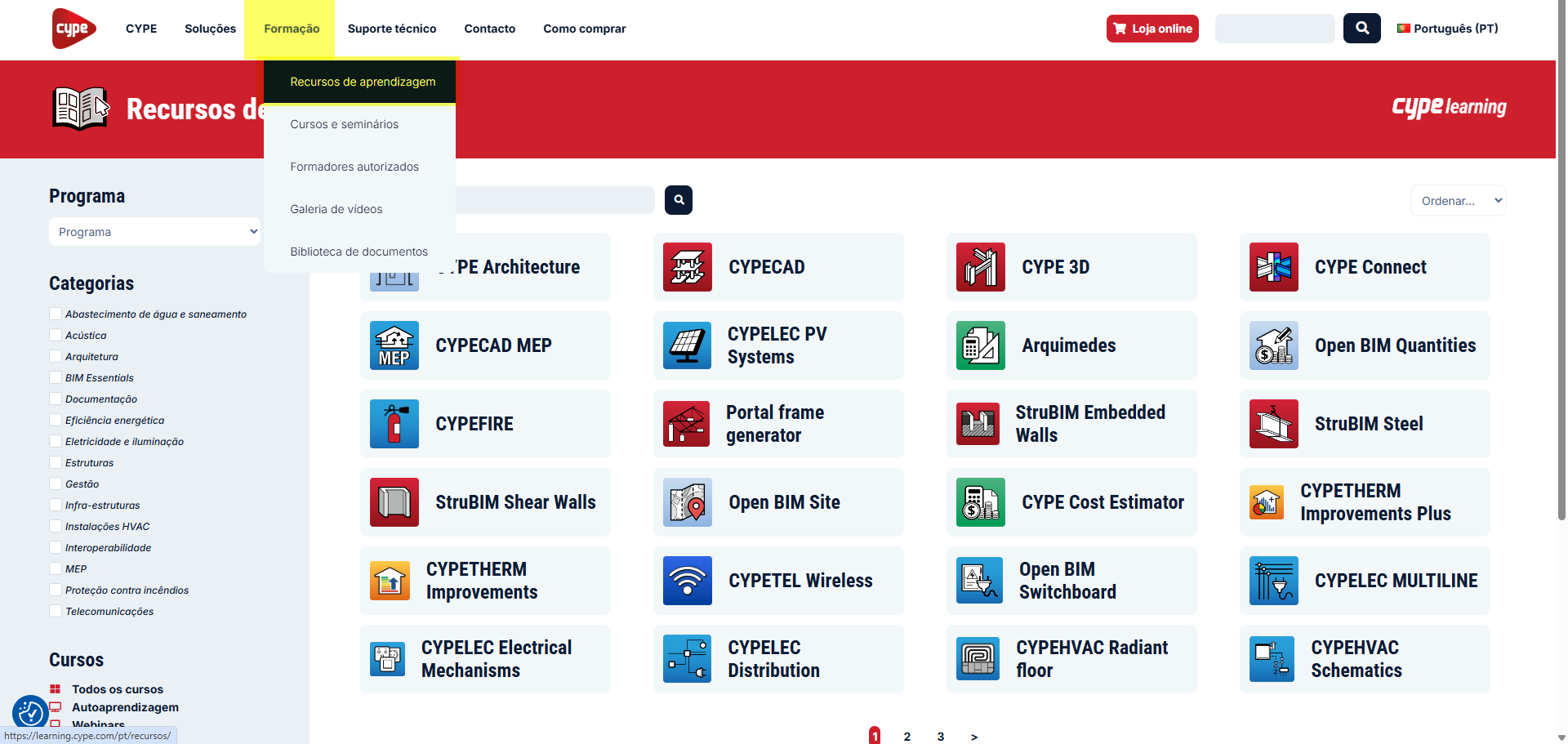Choose Cursos e seminários from menu
Viewport: 1568px width, 744px height.
(x=344, y=124)
